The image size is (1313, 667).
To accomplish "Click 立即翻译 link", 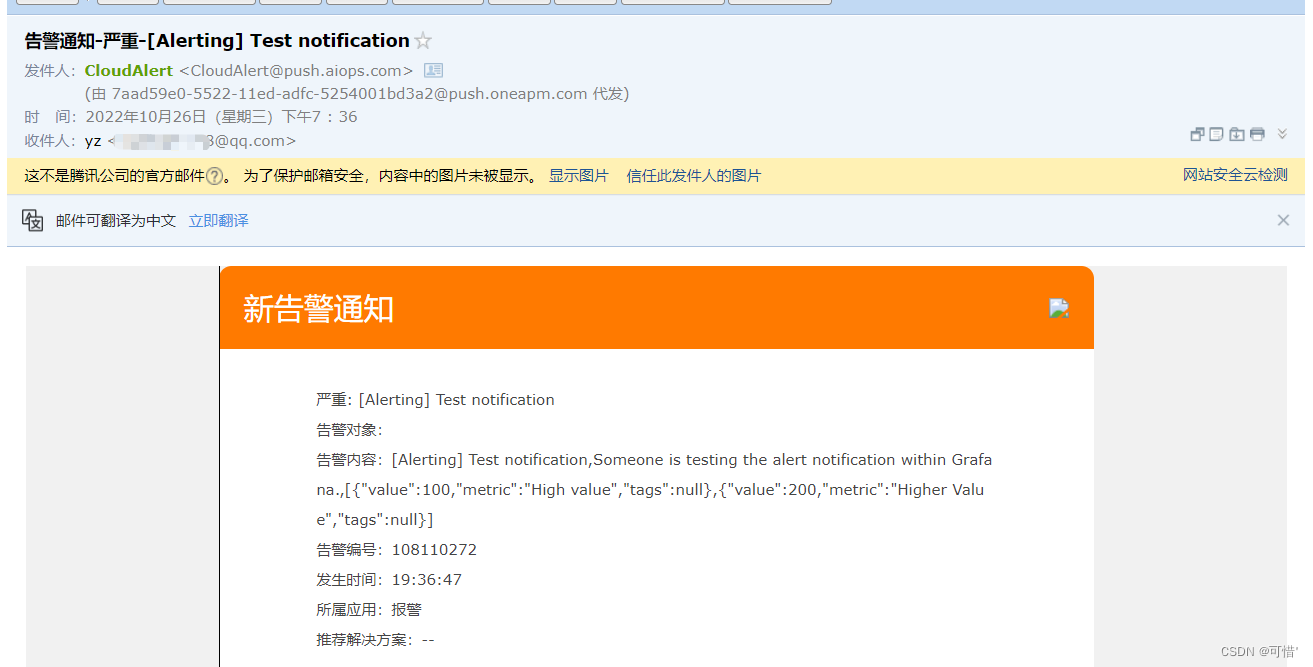I will (x=219, y=221).
